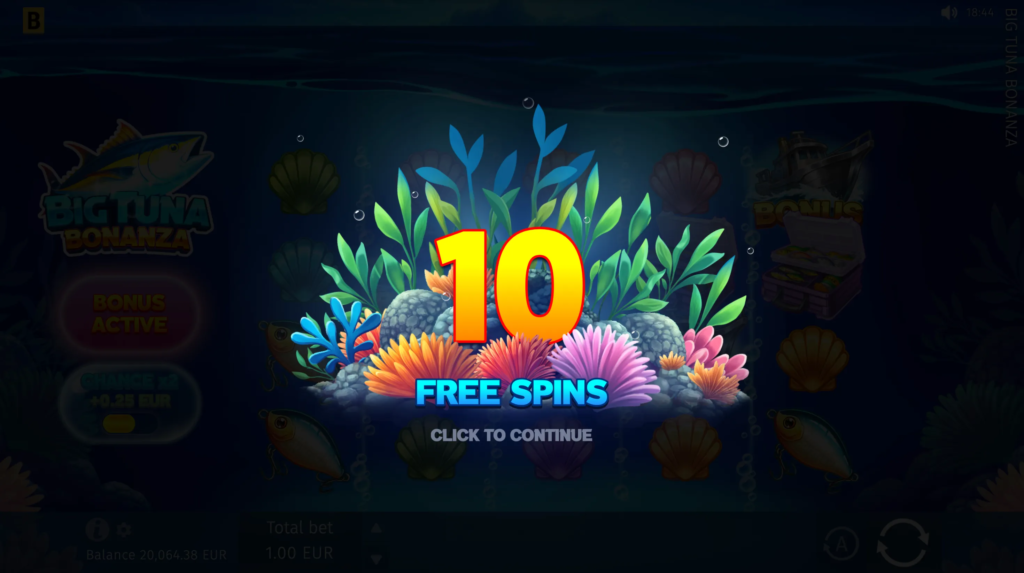1024x573 pixels.
Task: Decrease total bet with down arrow
Action: pyautogui.click(x=376, y=559)
